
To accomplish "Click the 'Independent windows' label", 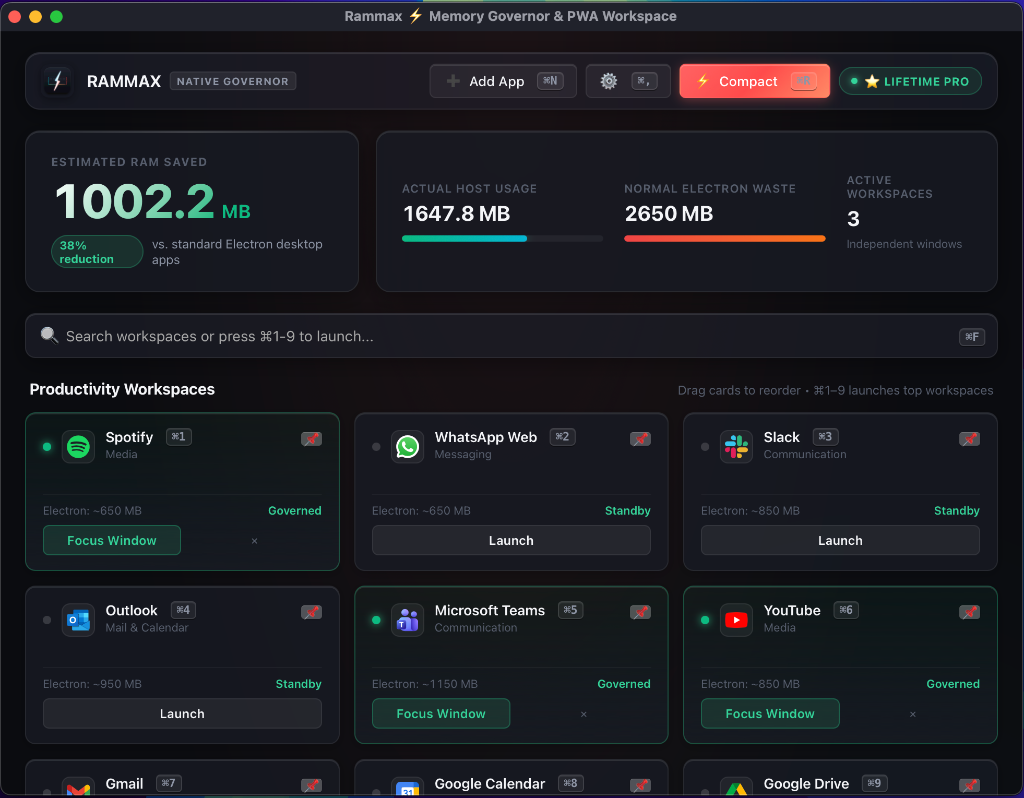I will (904, 244).
